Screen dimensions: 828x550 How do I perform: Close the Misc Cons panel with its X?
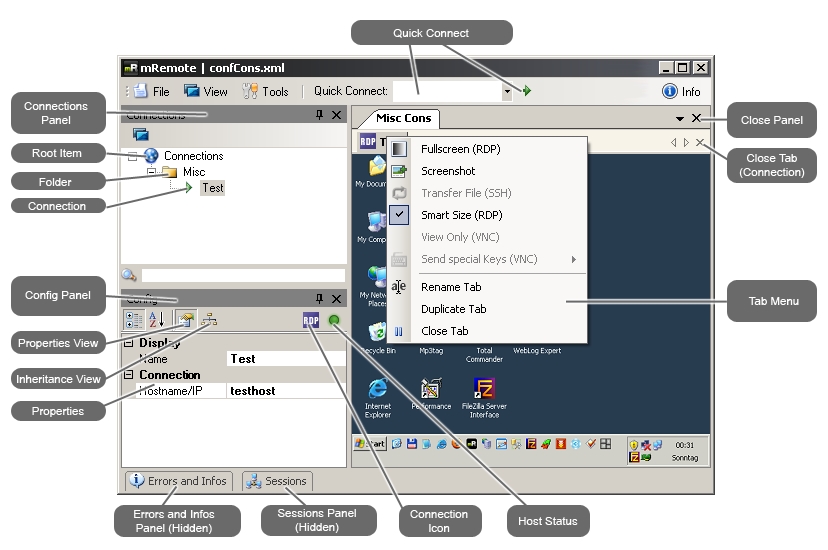tap(697, 118)
